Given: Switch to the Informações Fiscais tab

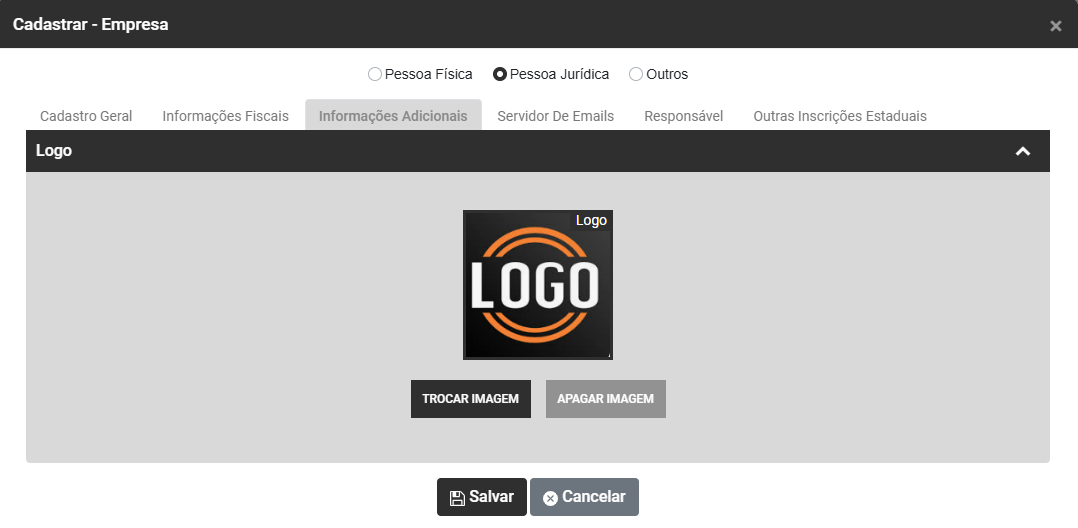Looking at the screenshot, I should 226,116.
